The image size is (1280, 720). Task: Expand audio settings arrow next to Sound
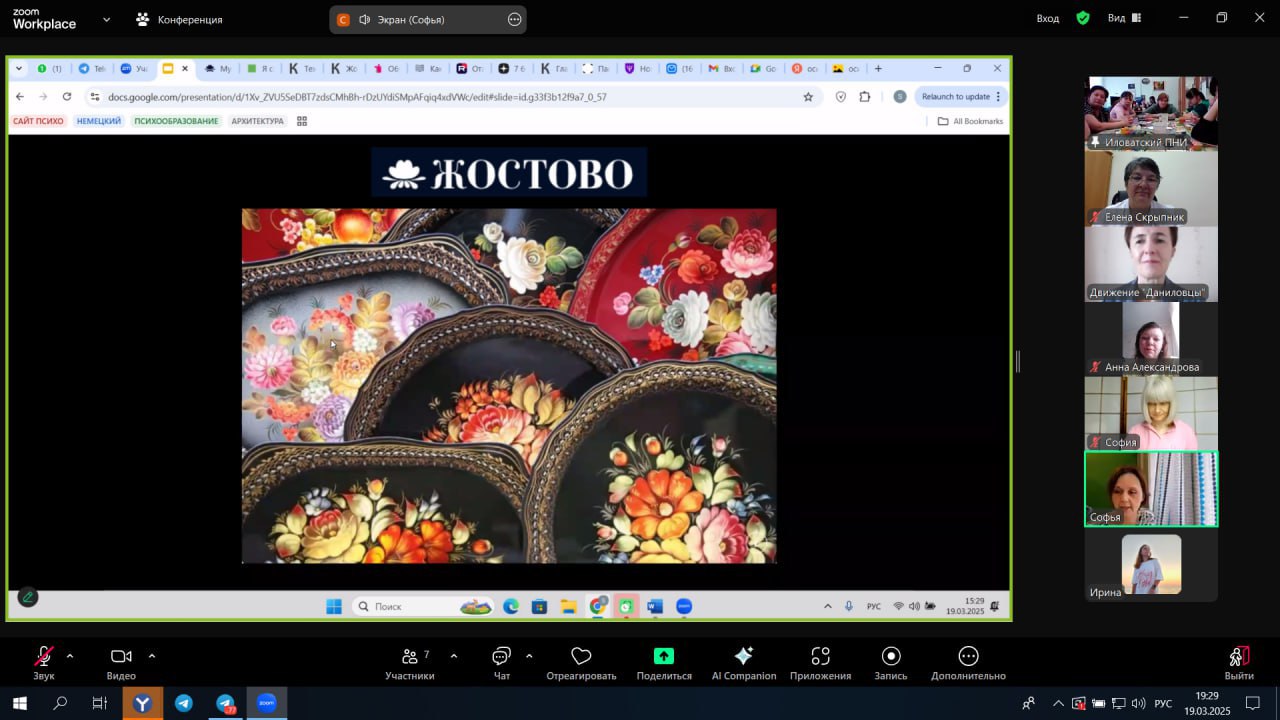tap(70, 656)
